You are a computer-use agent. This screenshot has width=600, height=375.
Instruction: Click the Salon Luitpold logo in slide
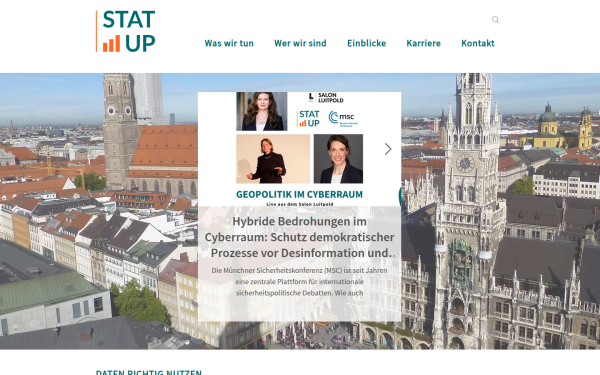click(326, 98)
